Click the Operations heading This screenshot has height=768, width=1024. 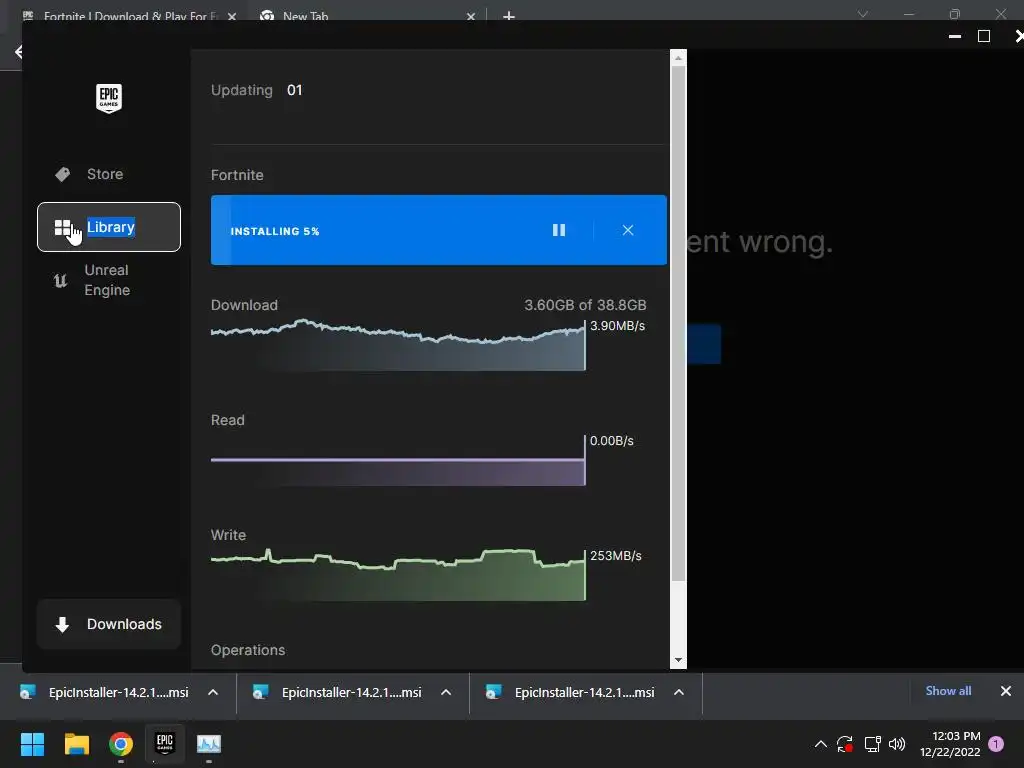point(248,650)
